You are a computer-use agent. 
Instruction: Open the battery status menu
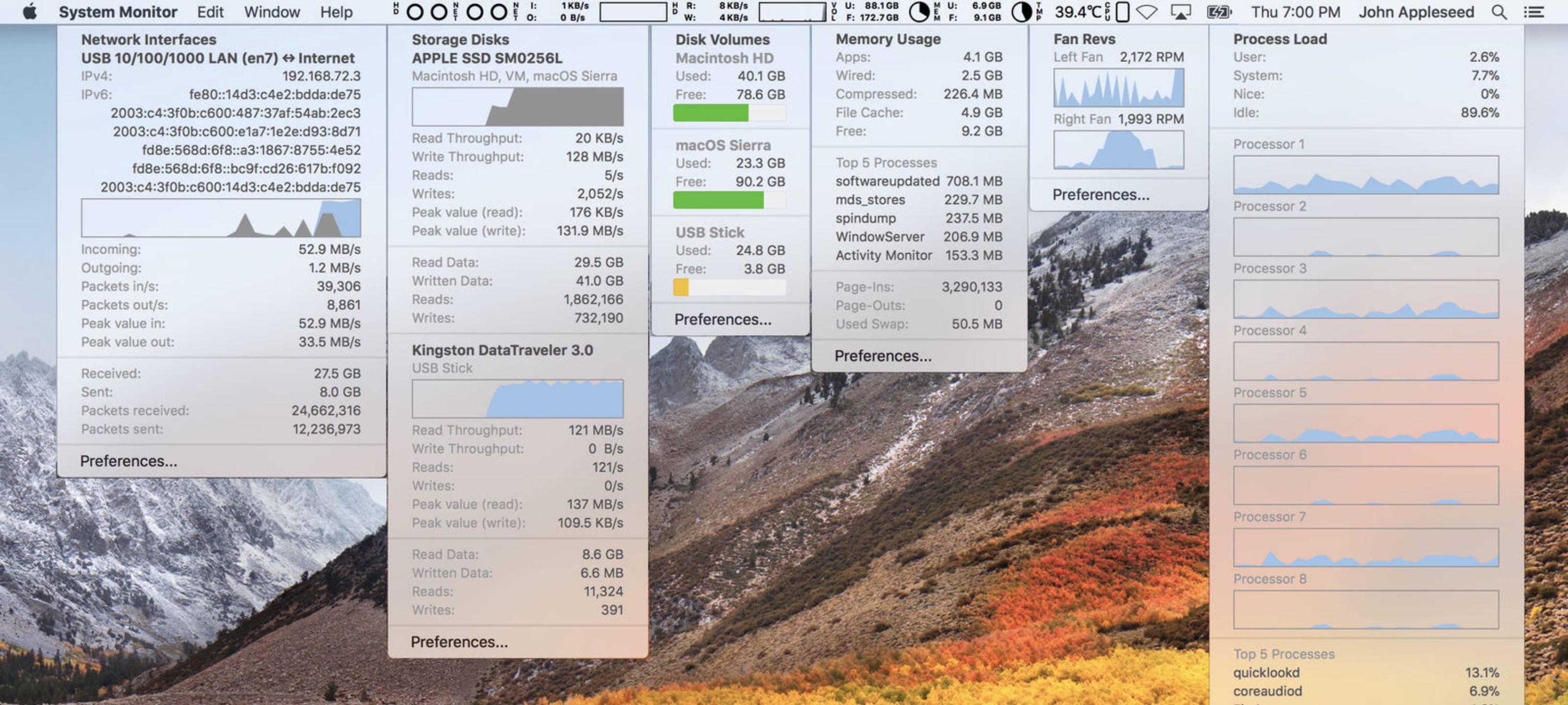point(1219,11)
